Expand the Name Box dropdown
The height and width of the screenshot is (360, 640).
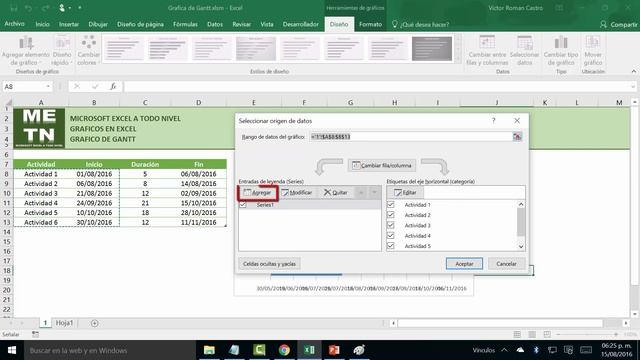[48, 87]
